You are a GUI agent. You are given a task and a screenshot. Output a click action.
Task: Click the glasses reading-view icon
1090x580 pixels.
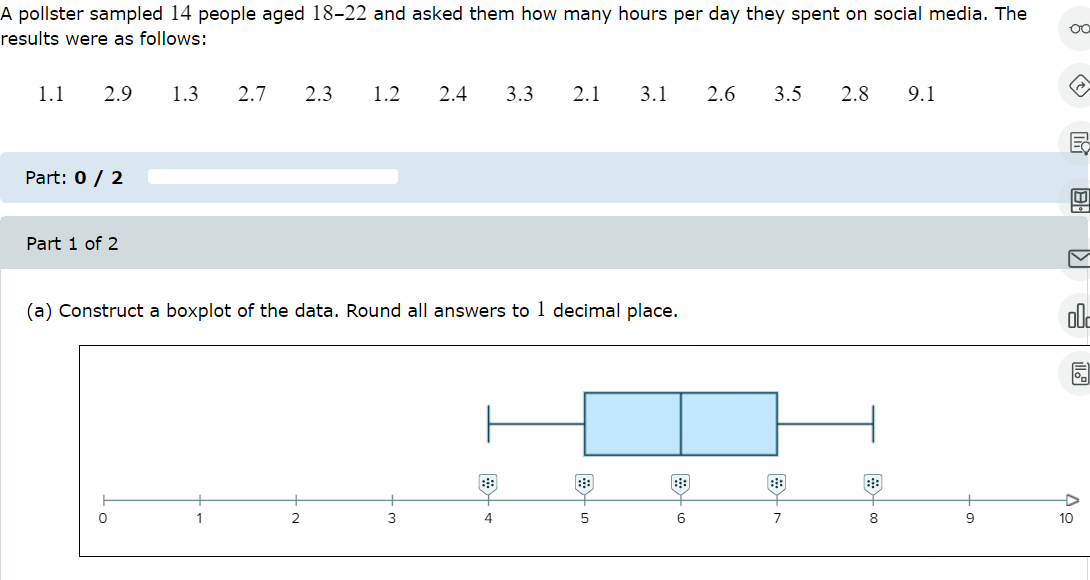click(1078, 29)
